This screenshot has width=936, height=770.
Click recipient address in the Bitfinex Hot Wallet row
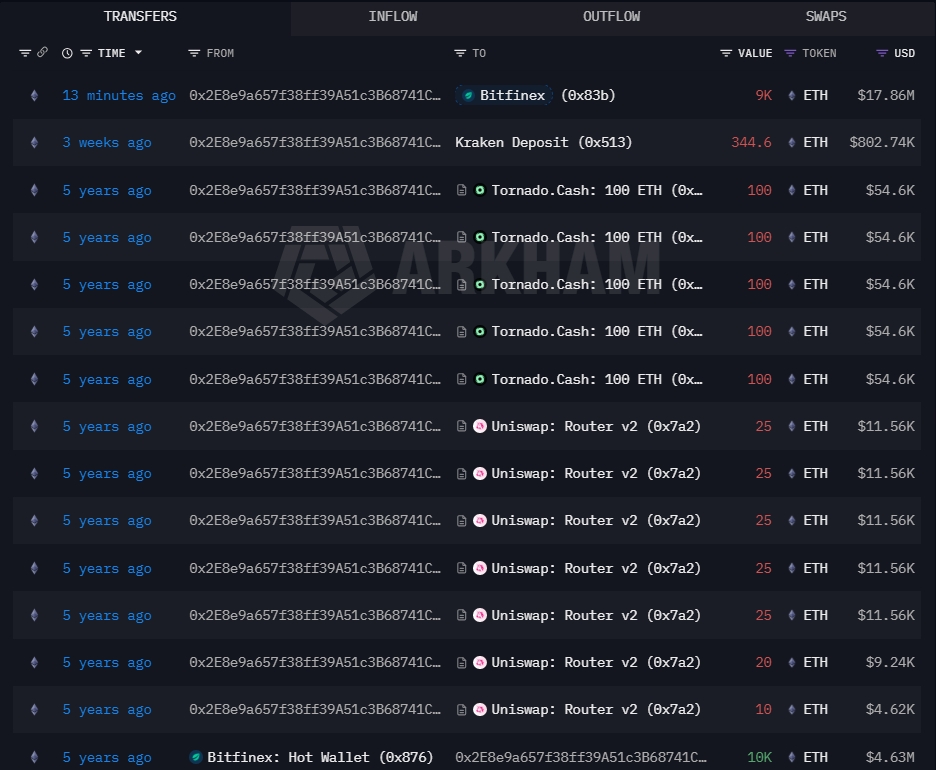point(581,757)
